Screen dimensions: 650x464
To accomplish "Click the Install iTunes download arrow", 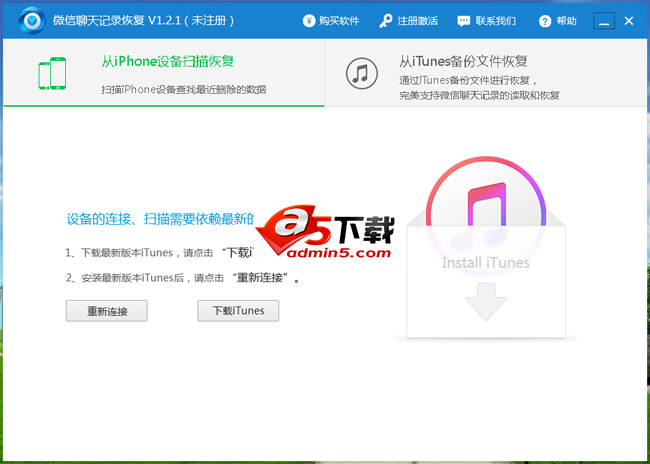I will pos(486,302).
